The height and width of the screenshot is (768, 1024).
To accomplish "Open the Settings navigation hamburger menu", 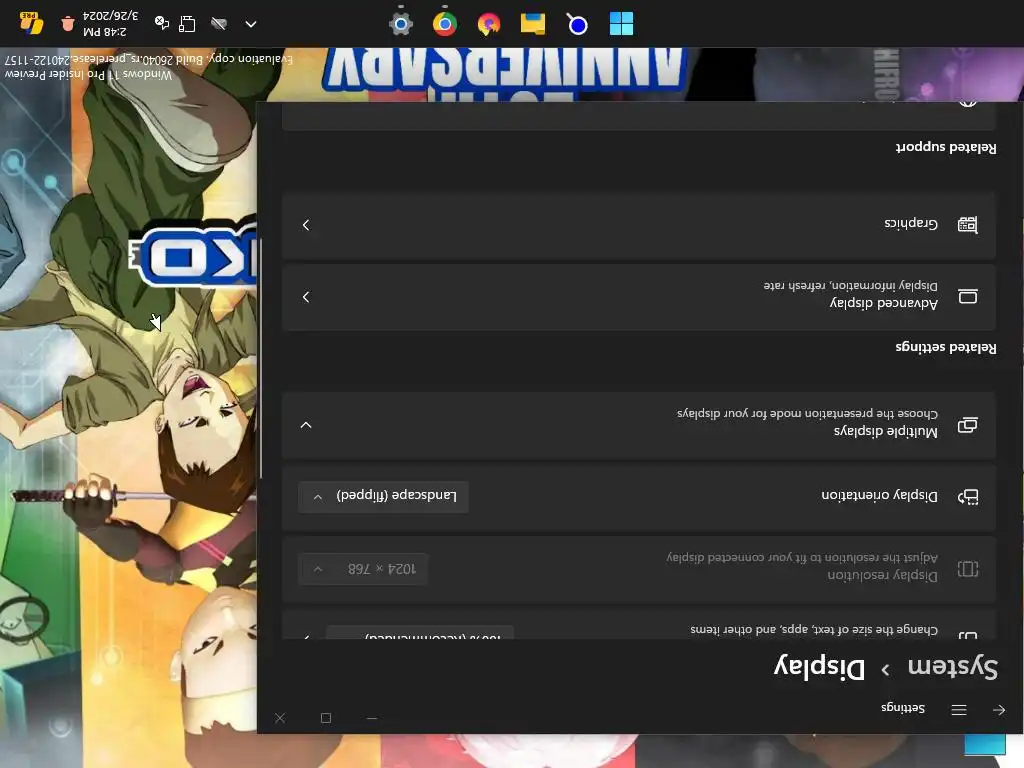I will pos(959,710).
